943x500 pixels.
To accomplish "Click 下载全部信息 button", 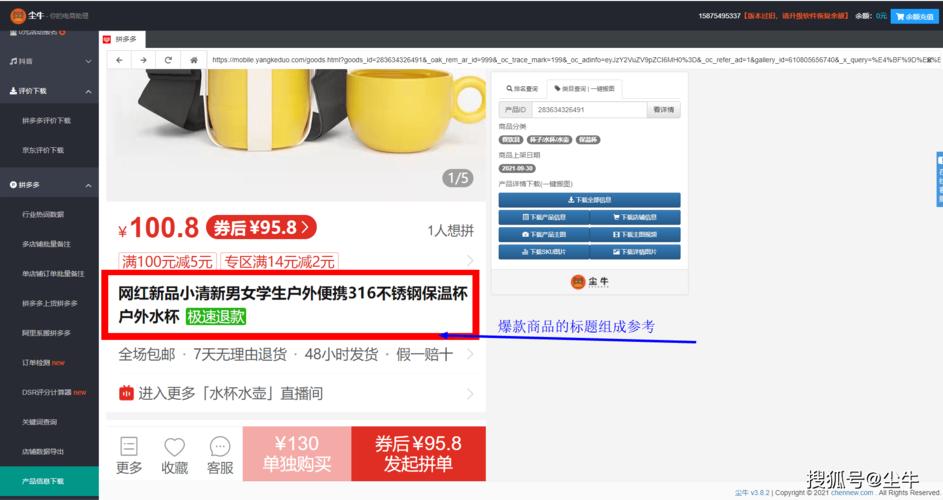I will (x=589, y=200).
